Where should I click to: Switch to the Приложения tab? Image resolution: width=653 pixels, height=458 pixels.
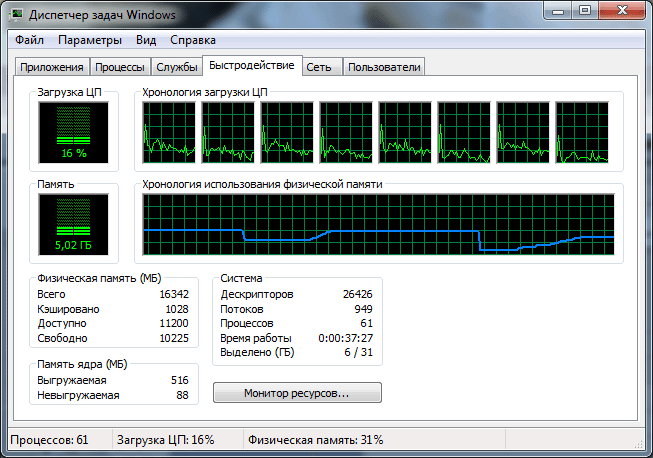(52, 67)
